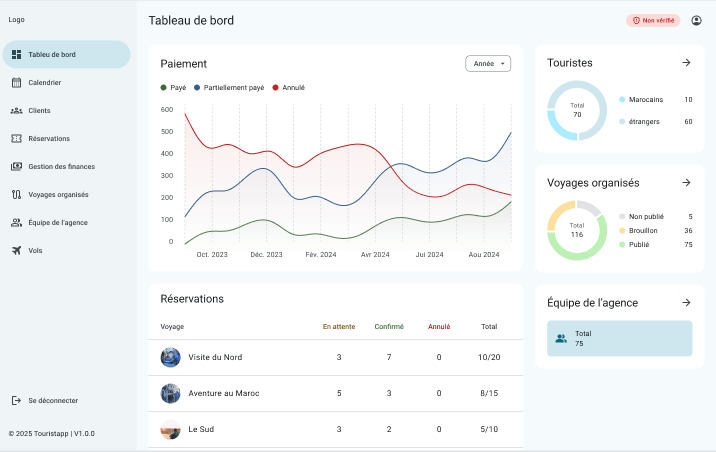Click the Voyages organisés route icon
The height and width of the screenshot is (452, 716).
click(17, 195)
